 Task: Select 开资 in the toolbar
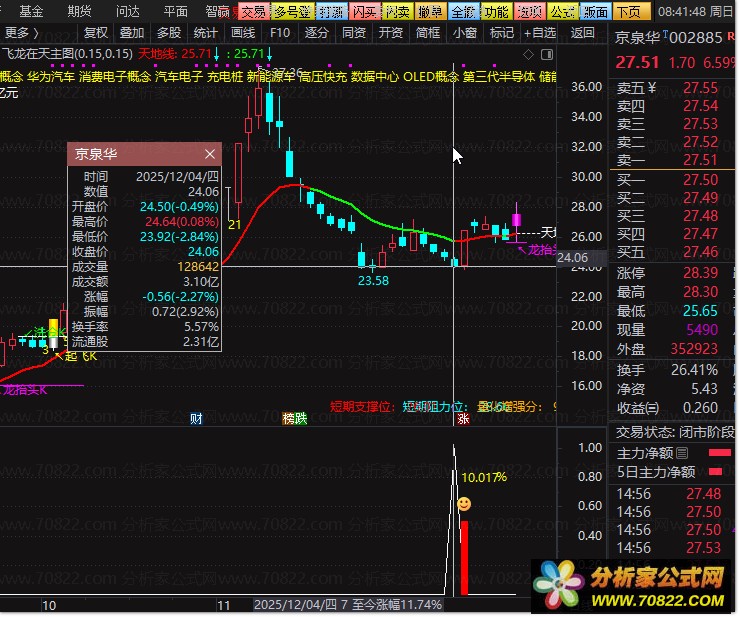391,33
